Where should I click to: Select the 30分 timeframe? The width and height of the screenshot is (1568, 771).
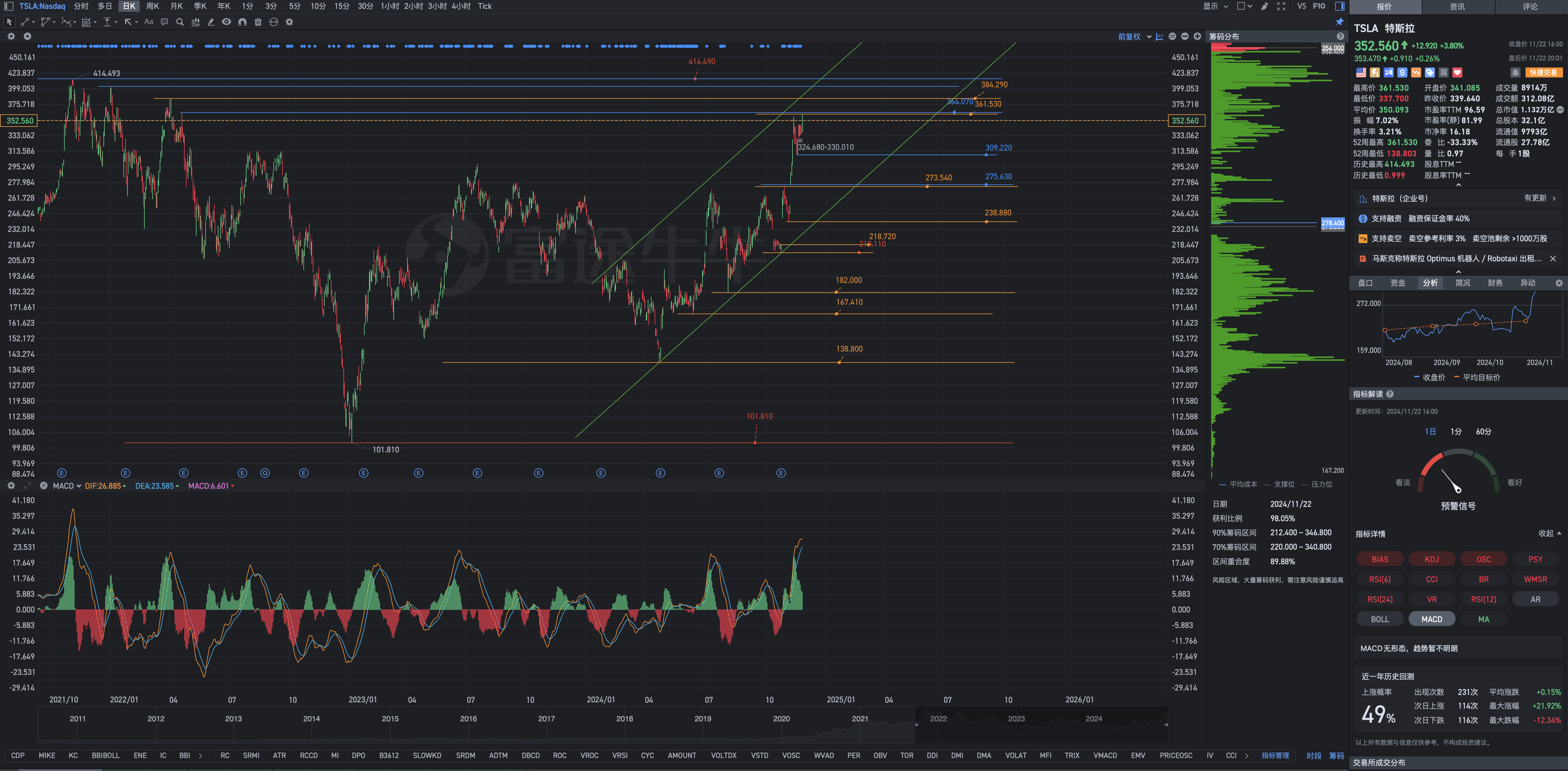[x=365, y=6]
